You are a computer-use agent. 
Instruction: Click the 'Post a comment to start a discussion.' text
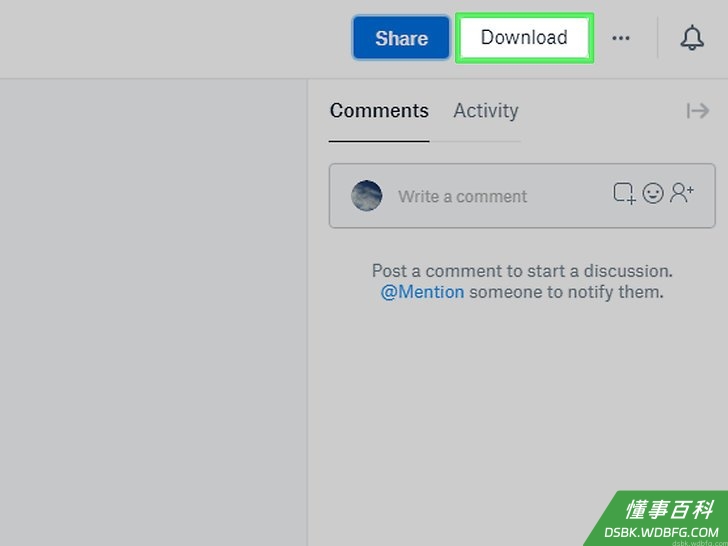(522, 271)
